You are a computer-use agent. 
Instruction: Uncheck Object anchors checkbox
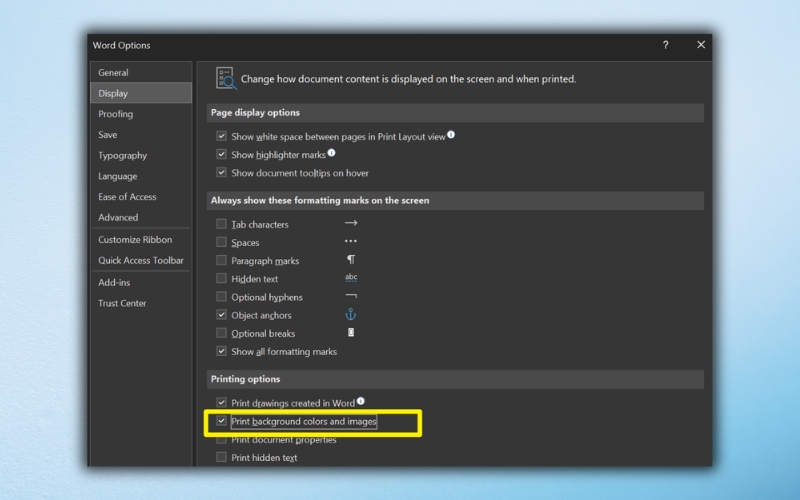click(x=221, y=315)
